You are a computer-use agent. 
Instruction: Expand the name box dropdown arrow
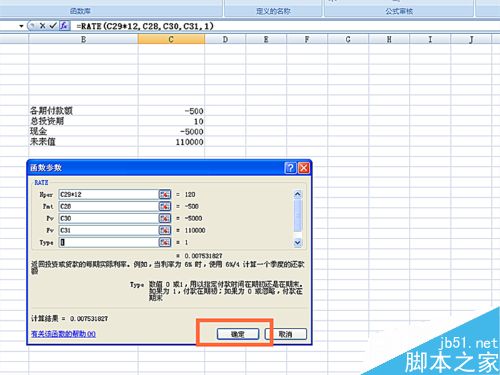tap(21, 26)
